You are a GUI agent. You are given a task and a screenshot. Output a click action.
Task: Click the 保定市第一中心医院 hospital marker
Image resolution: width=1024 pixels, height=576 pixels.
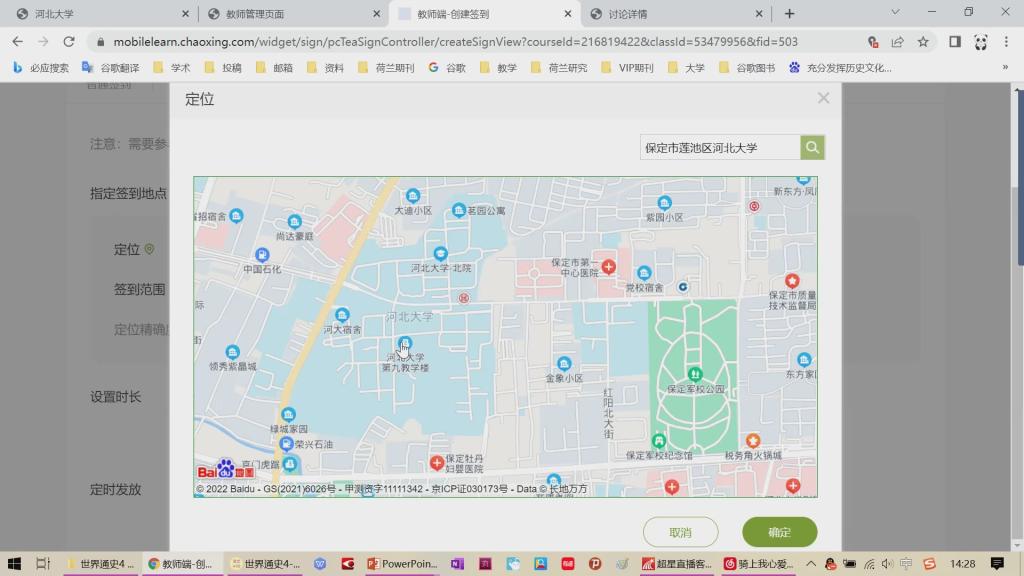(609, 266)
